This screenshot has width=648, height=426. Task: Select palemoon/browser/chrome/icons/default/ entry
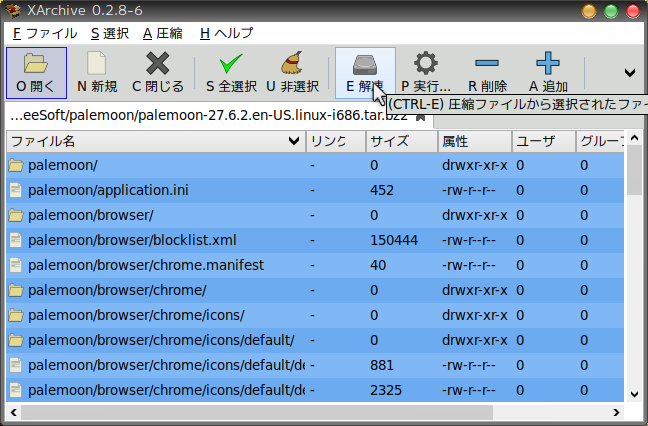[161, 340]
